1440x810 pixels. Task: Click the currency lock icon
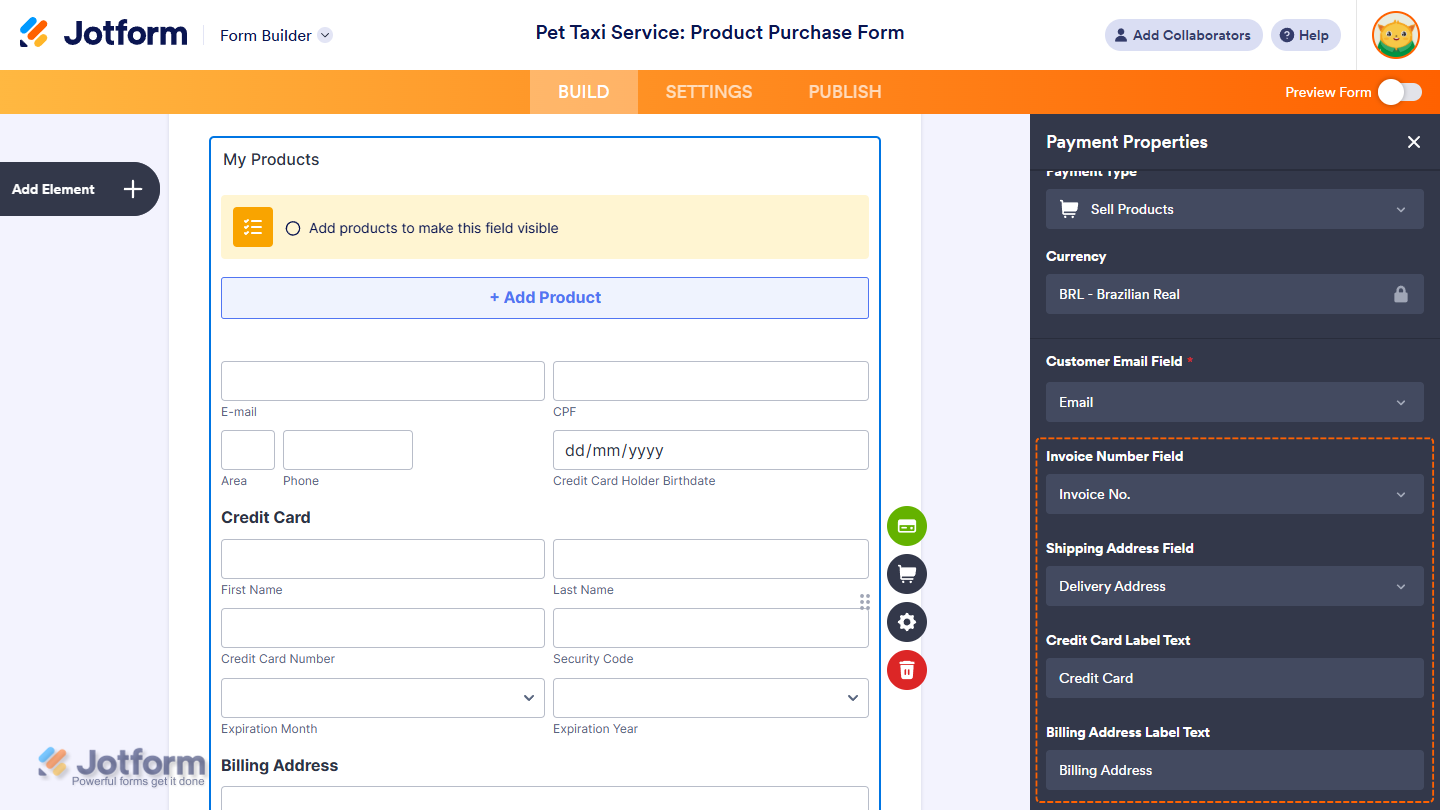1400,294
